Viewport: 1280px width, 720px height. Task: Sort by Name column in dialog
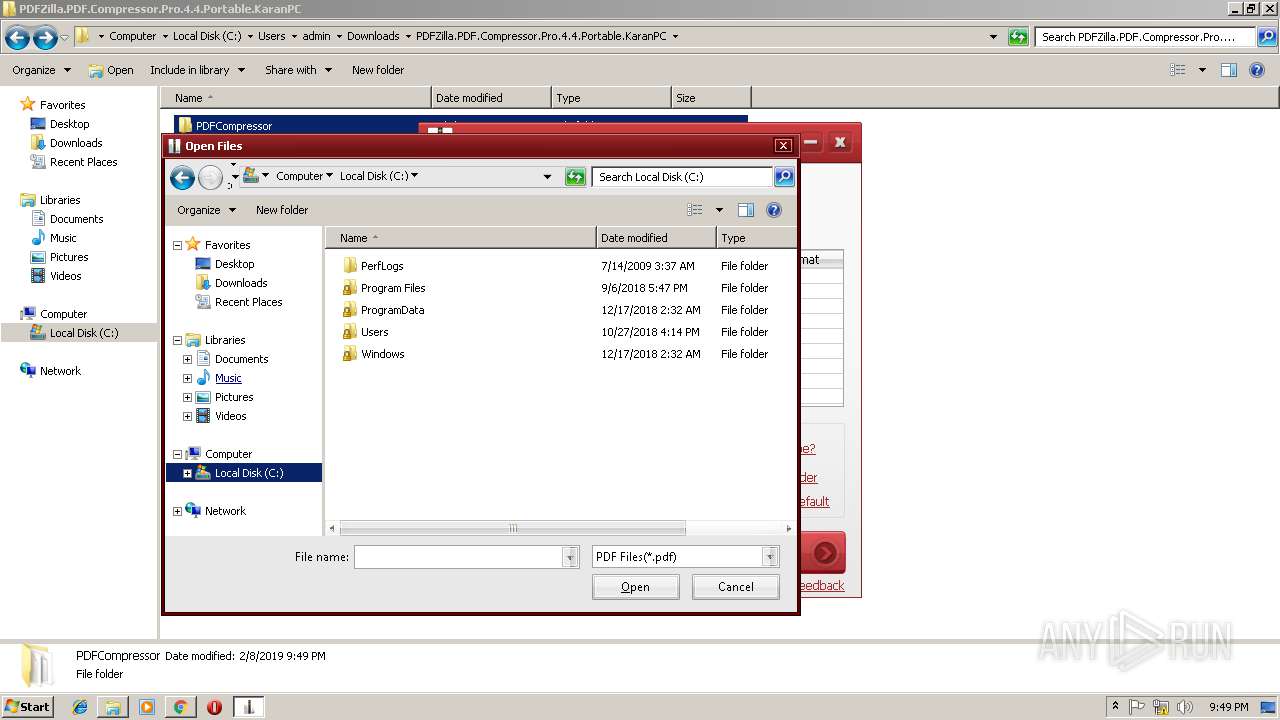461,238
